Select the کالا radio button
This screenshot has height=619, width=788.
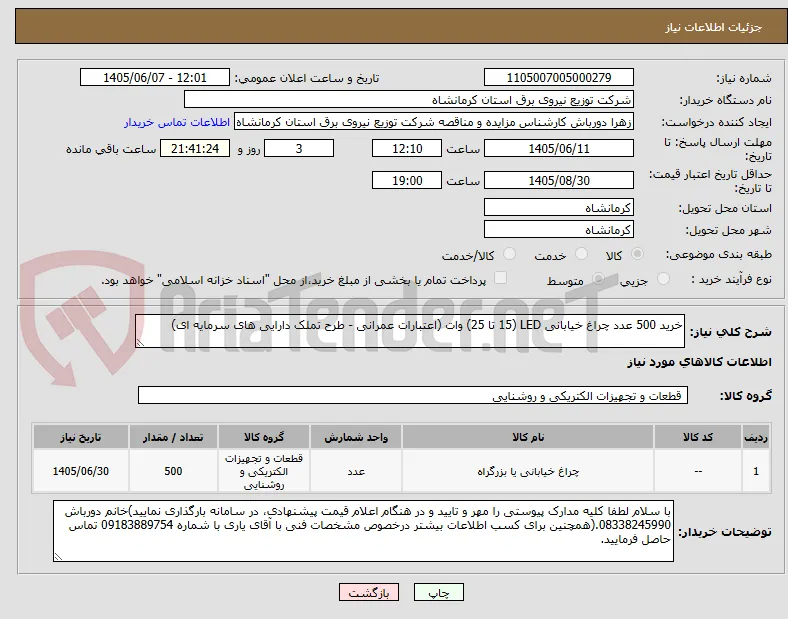(637, 254)
